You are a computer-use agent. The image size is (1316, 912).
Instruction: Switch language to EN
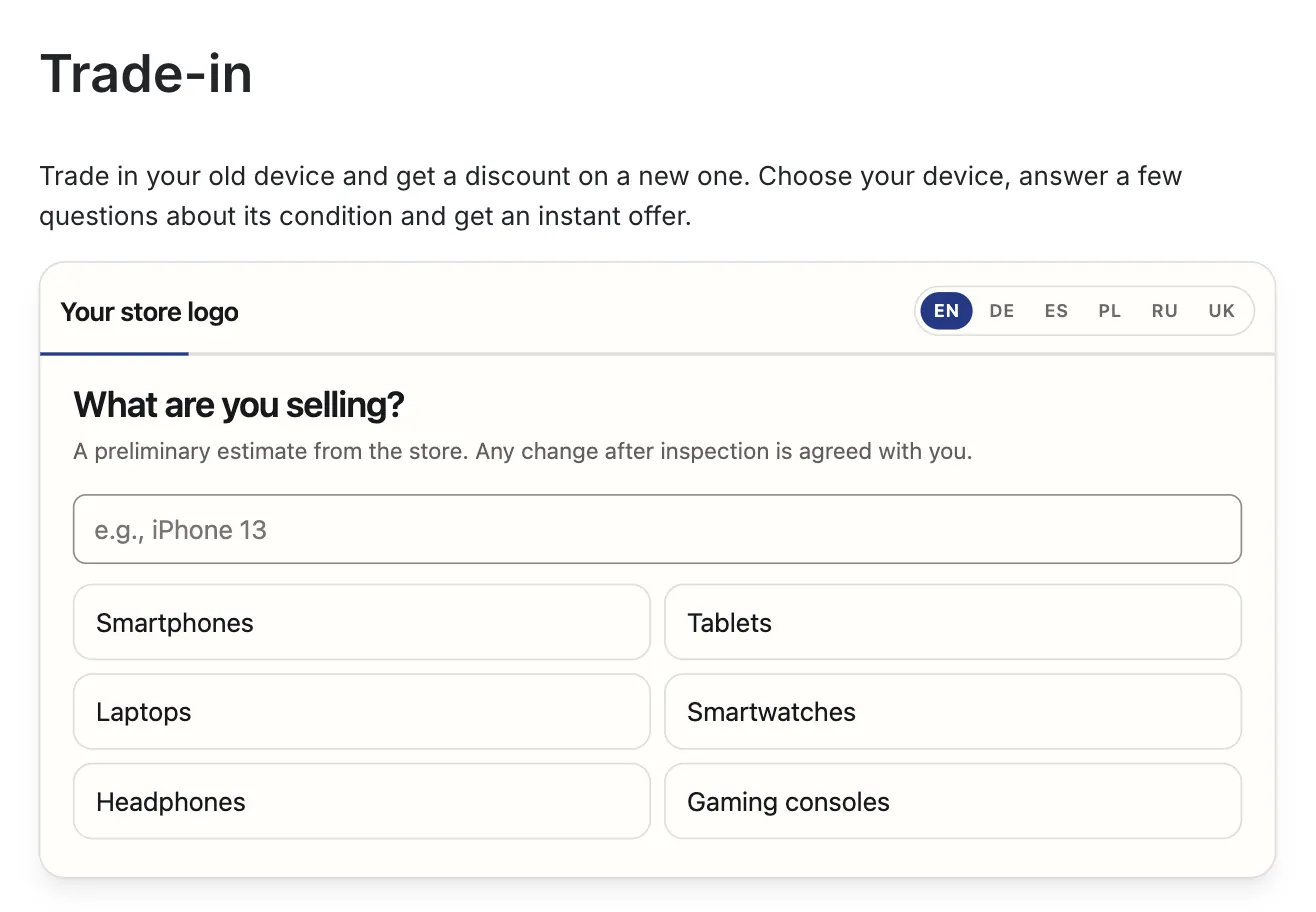(946, 311)
